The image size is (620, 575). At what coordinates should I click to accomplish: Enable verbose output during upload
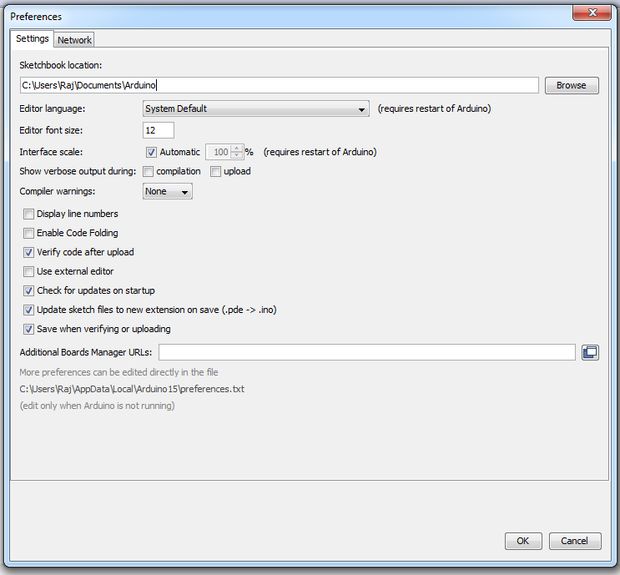tap(215, 172)
